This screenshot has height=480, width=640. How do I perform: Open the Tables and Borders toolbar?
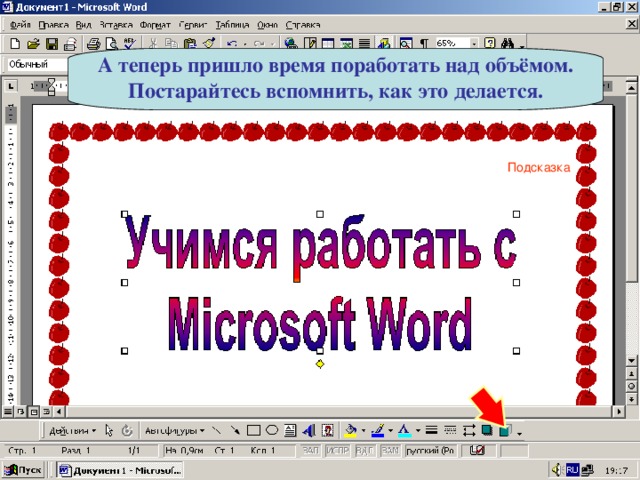coord(309,43)
